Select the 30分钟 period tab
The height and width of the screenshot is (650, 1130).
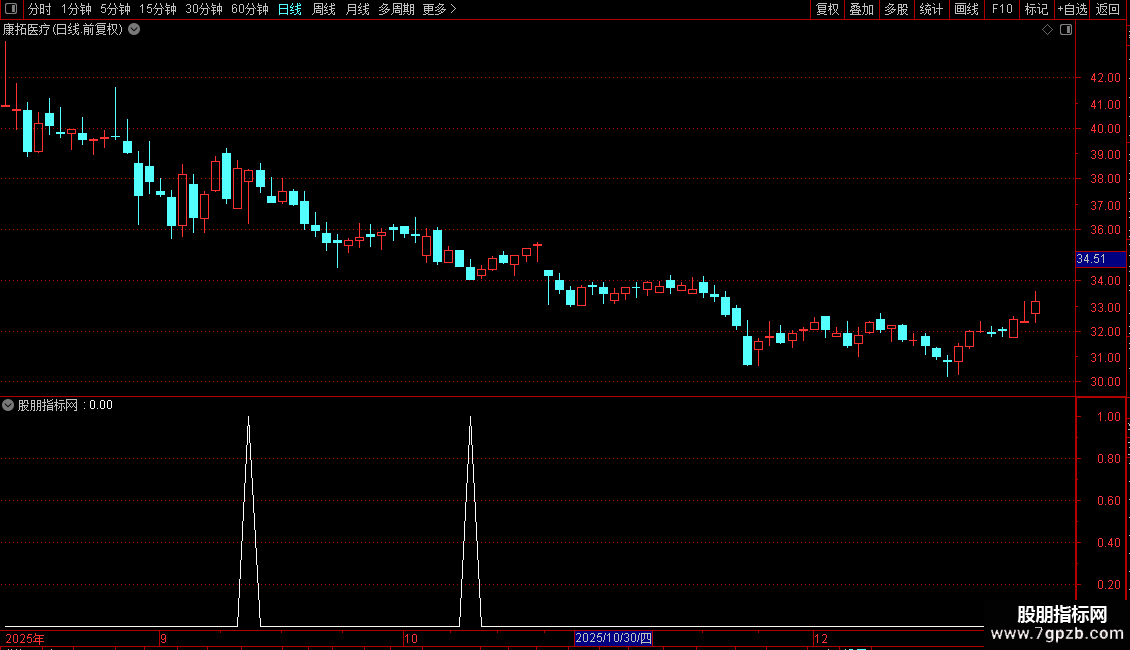pyautogui.click(x=203, y=9)
